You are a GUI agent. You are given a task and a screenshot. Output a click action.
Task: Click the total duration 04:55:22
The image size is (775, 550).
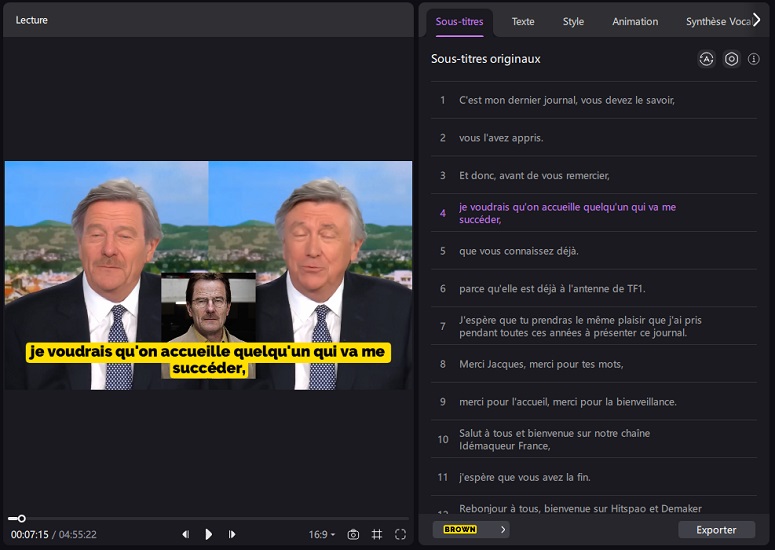point(78,535)
